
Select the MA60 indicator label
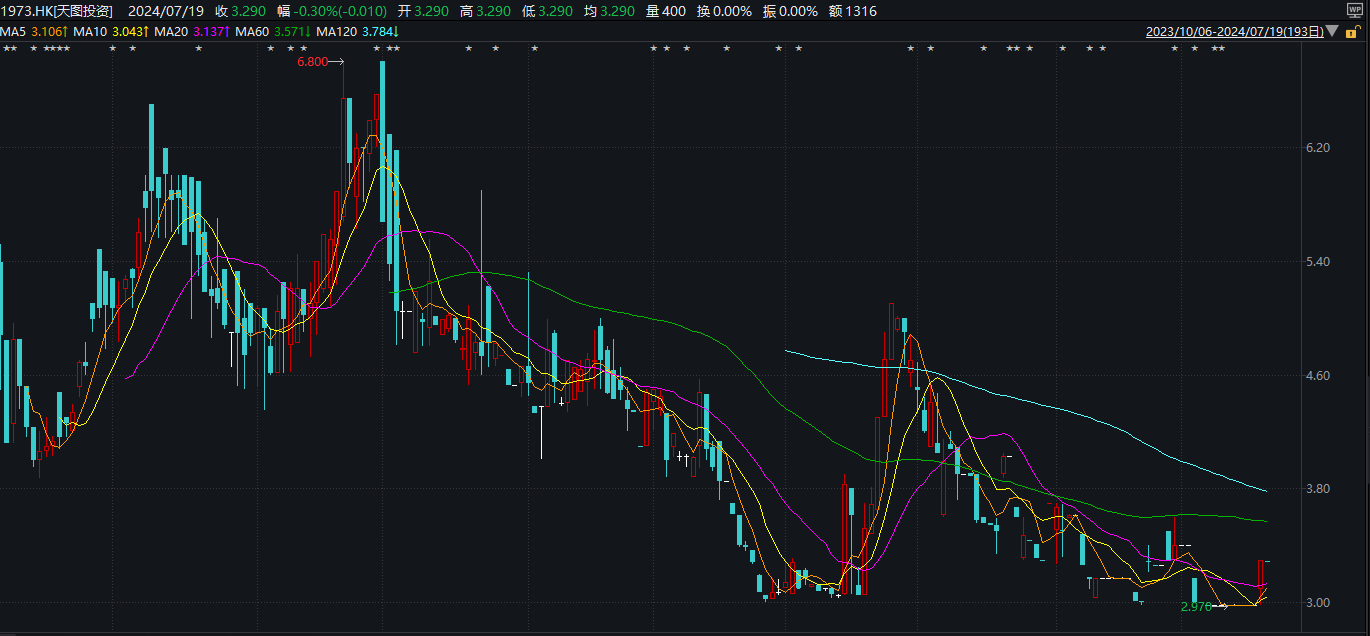click(x=252, y=31)
